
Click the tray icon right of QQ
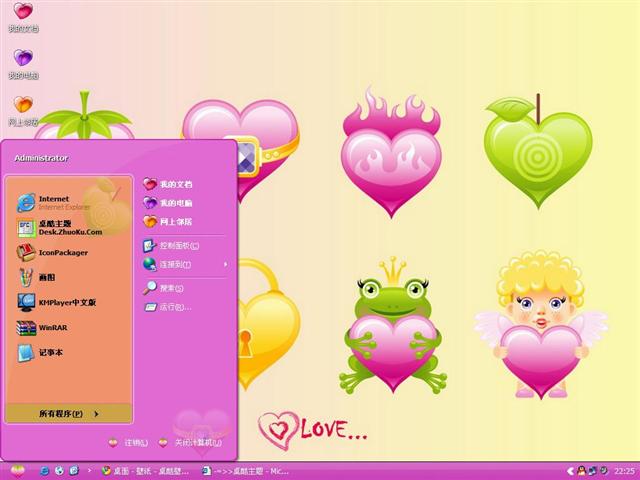(x=592, y=471)
